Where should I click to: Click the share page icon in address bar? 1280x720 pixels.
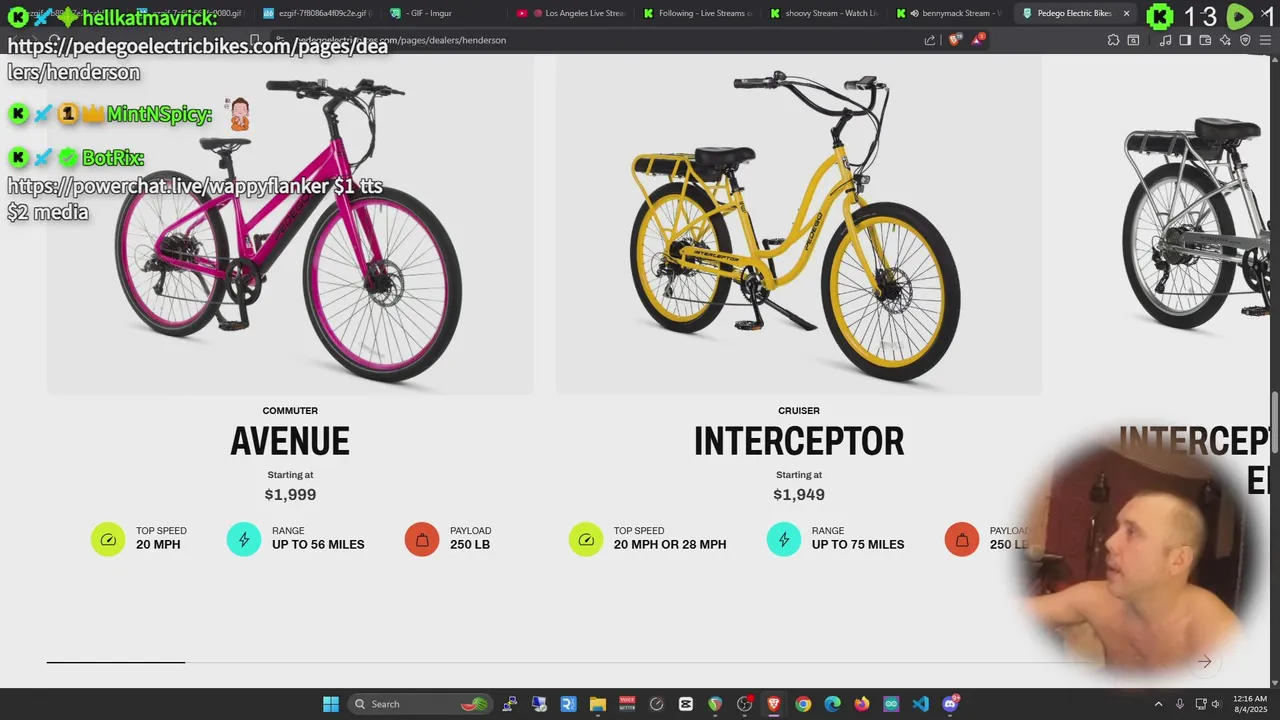pos(930,40)
